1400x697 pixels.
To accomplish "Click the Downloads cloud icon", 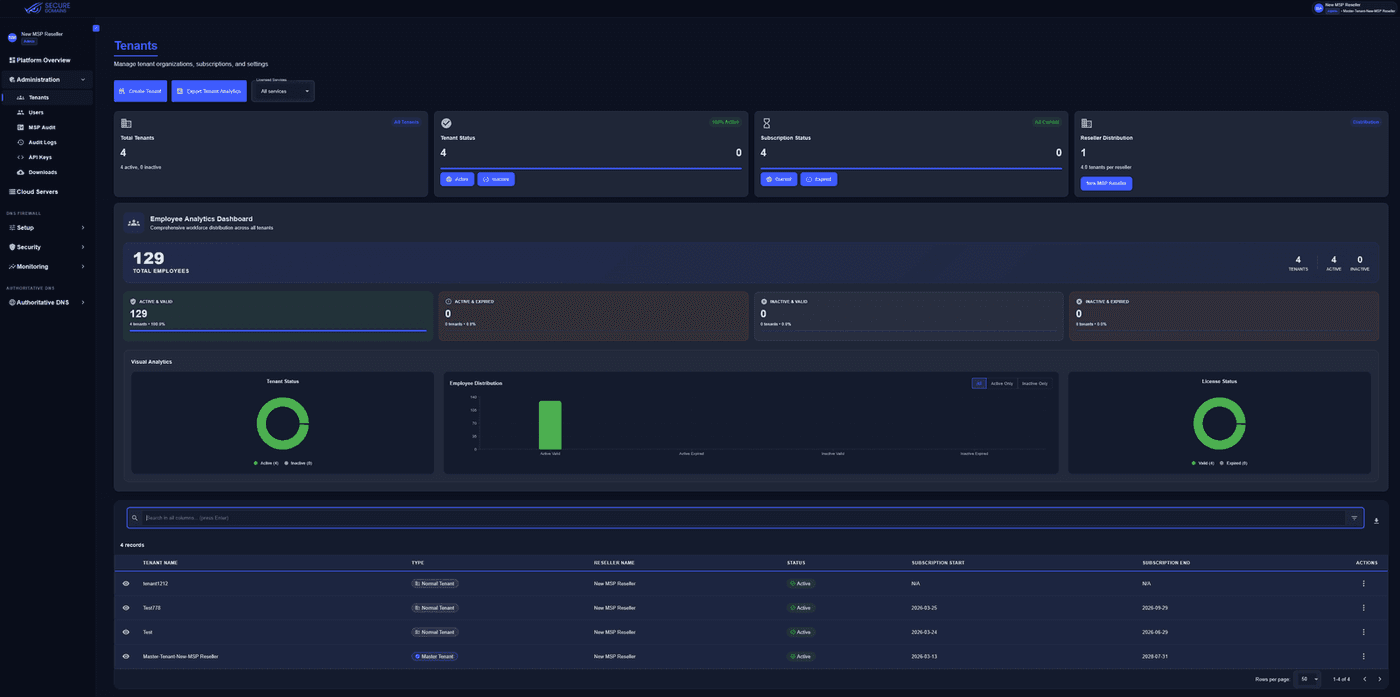I will pos(21,172).
